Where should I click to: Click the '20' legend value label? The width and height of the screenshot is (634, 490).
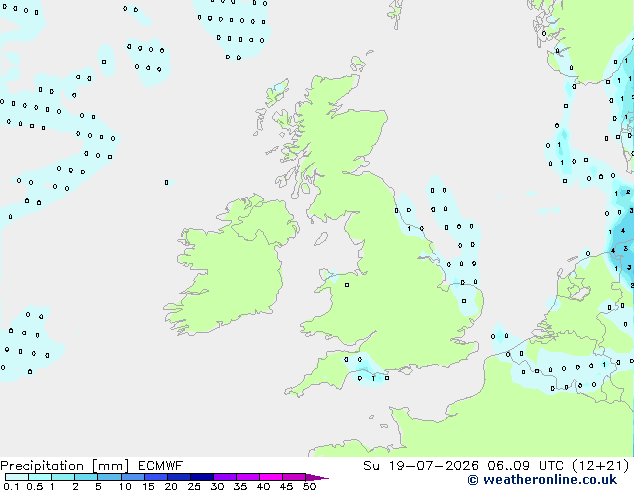point(171,486)
